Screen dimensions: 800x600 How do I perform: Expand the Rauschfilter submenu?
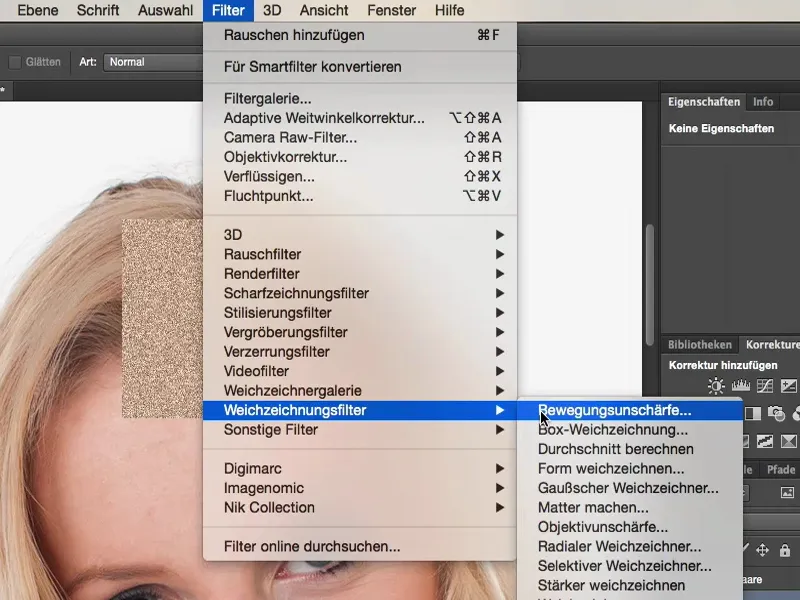click(360, 254)
